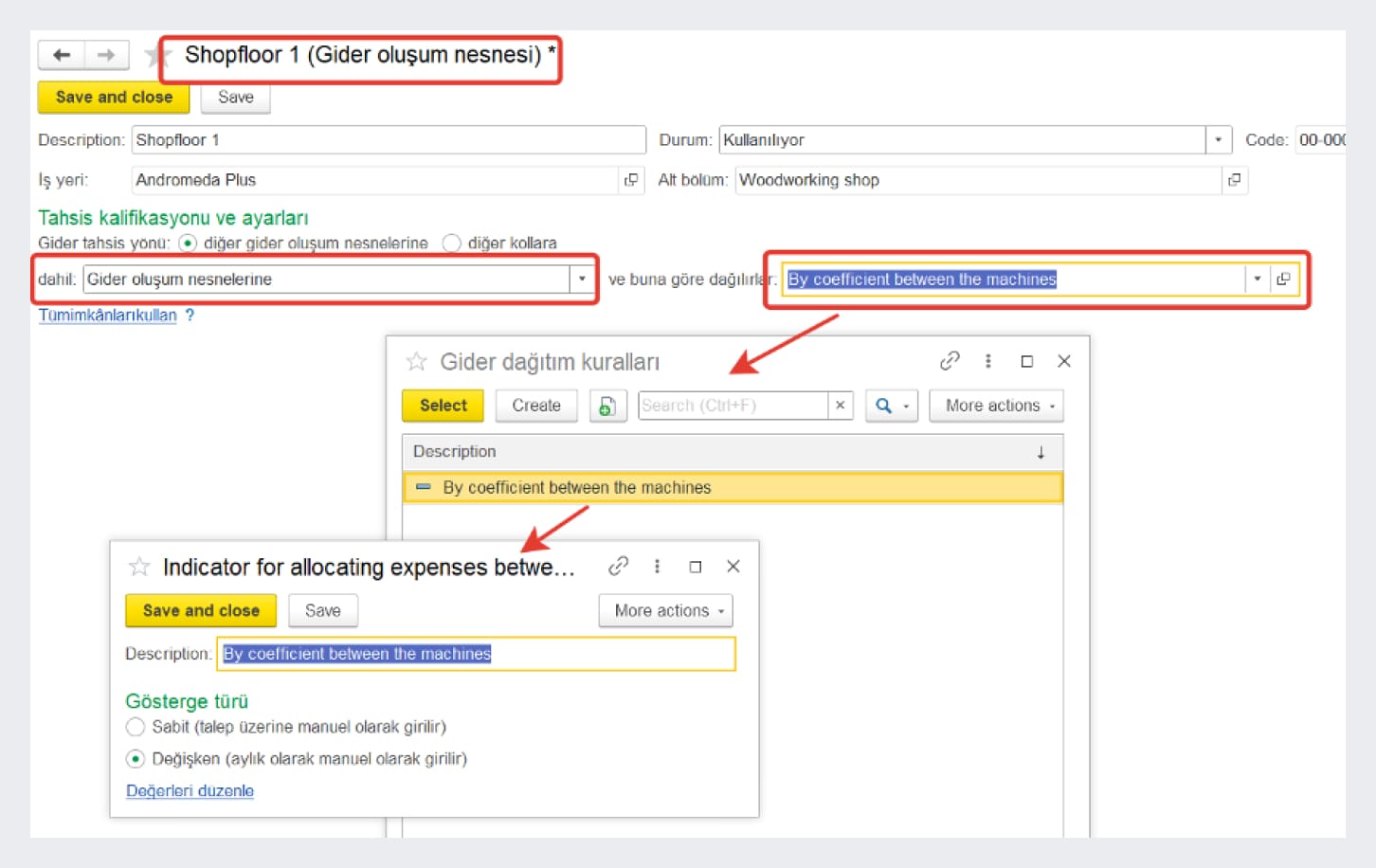The image size is (1376, 868).
Task: Open More actions menu in distribution rules
Action: tap(996, 406)
